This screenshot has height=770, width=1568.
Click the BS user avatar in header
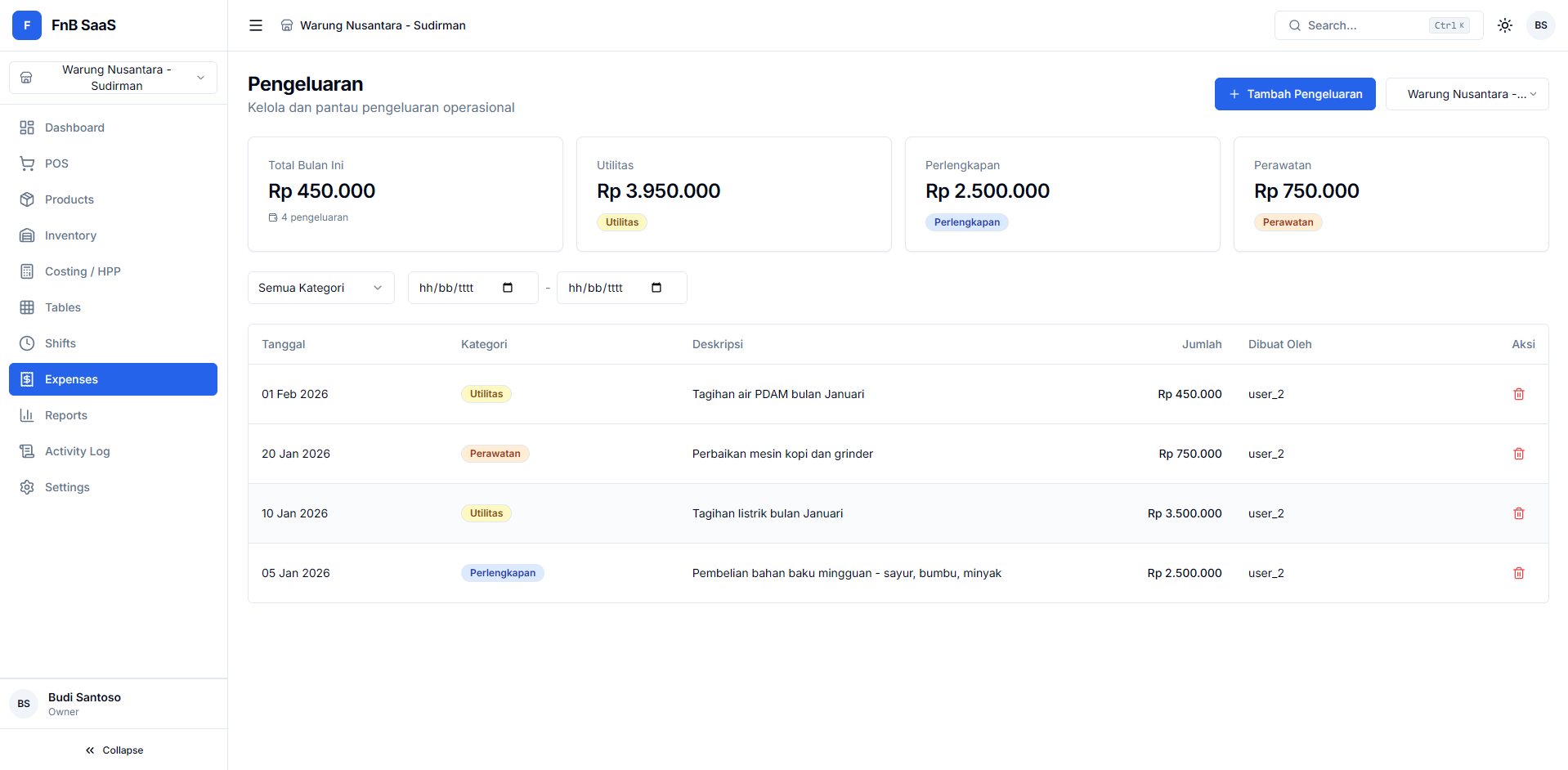pos(1540,25)
